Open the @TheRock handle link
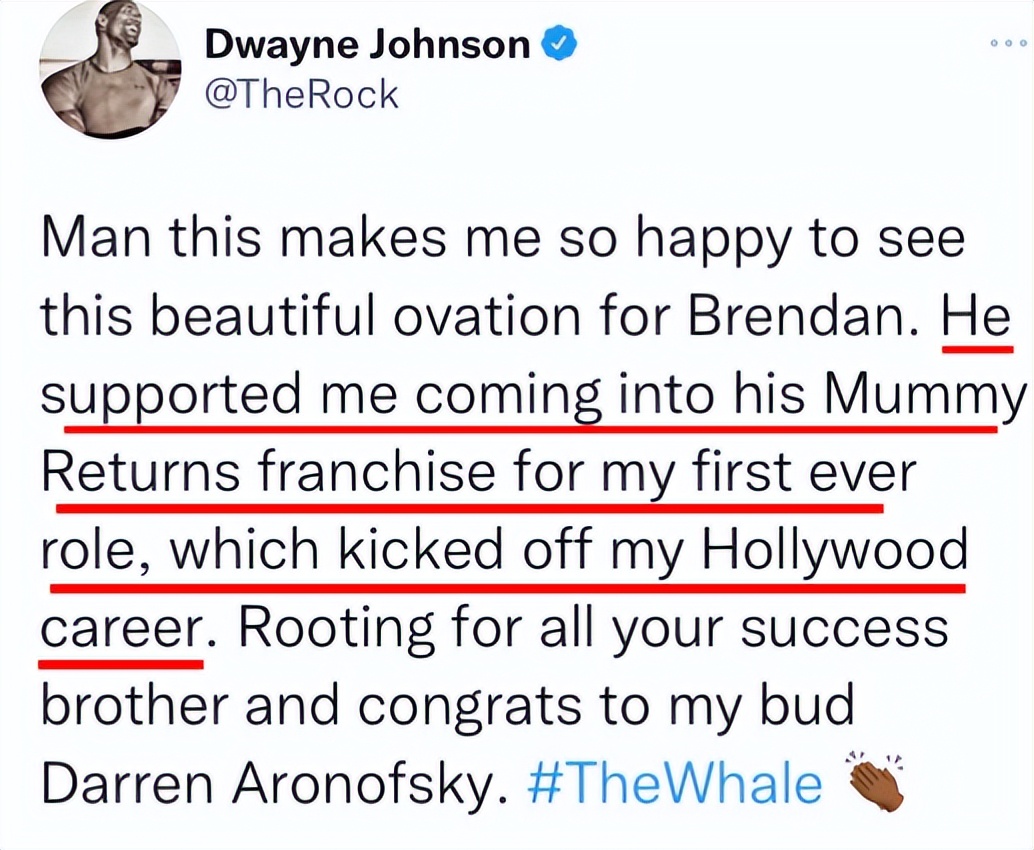This screenshot has width=1034, height=850. click(301, 94)
